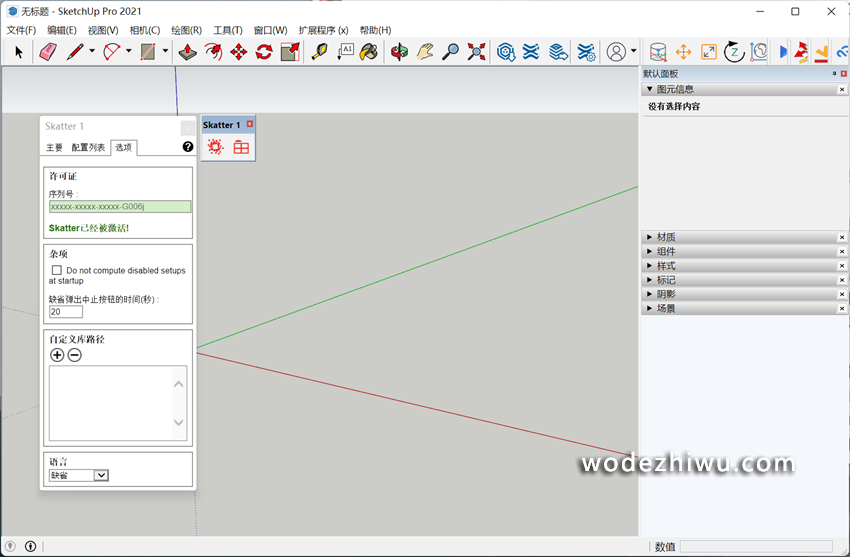
Task: Close the 材质 panel with its X
Action: [x=842, y=237]
